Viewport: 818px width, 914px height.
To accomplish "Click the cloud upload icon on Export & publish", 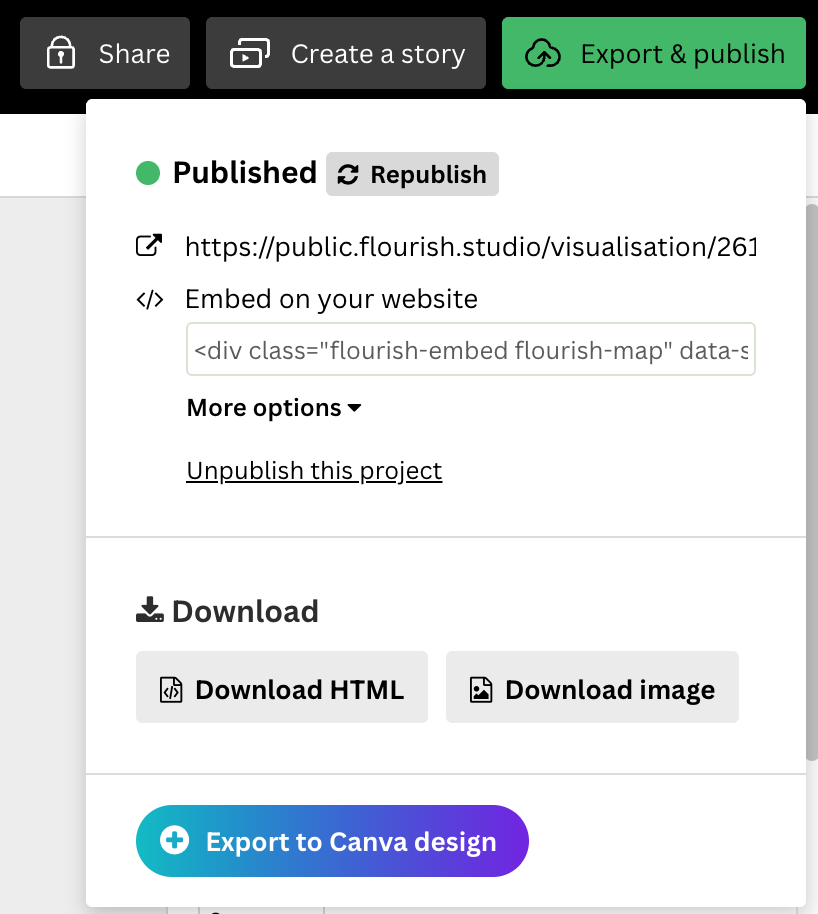I will [542, 54].
